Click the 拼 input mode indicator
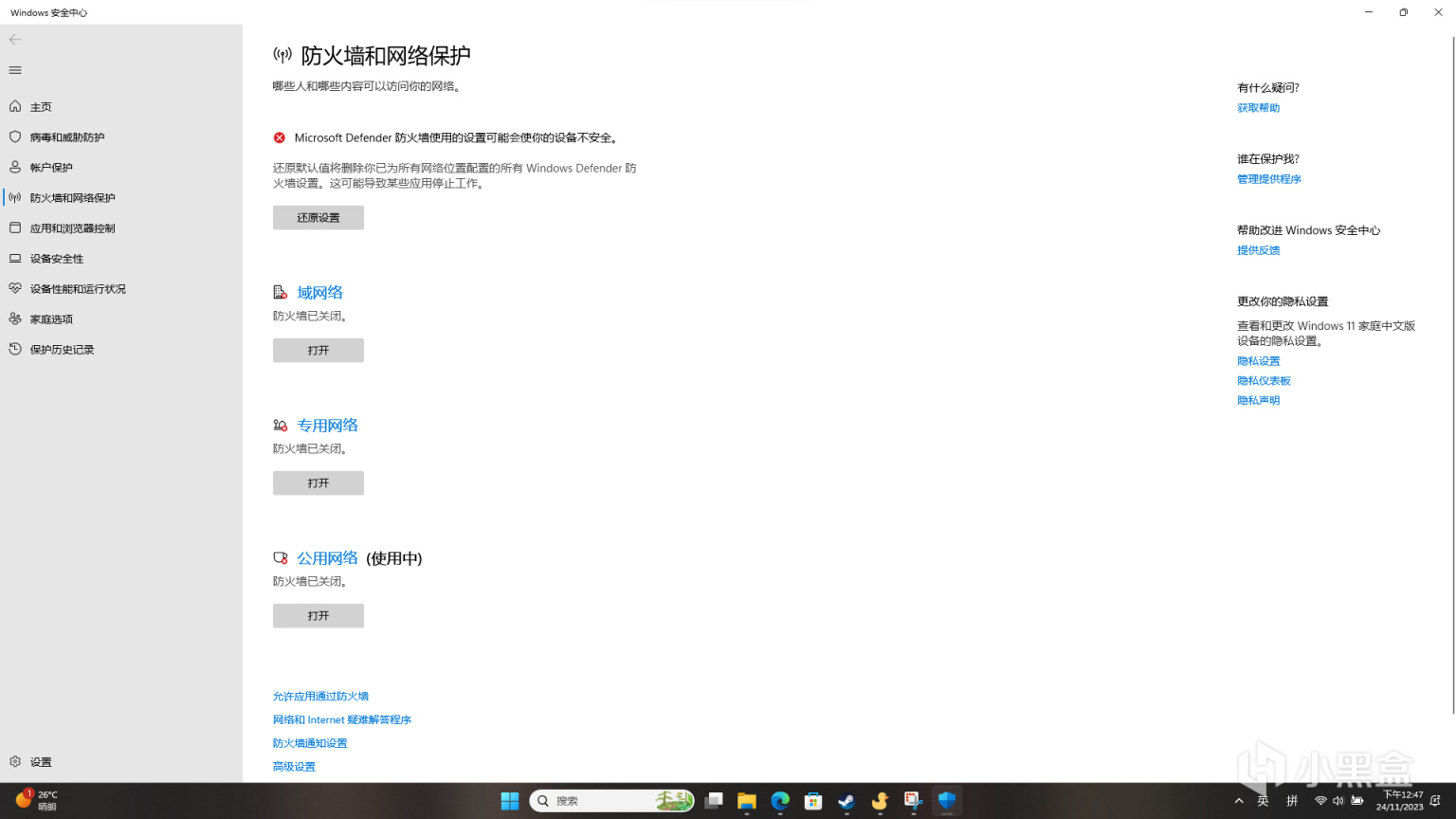 pyautogui.click(x=1292, y=801)
